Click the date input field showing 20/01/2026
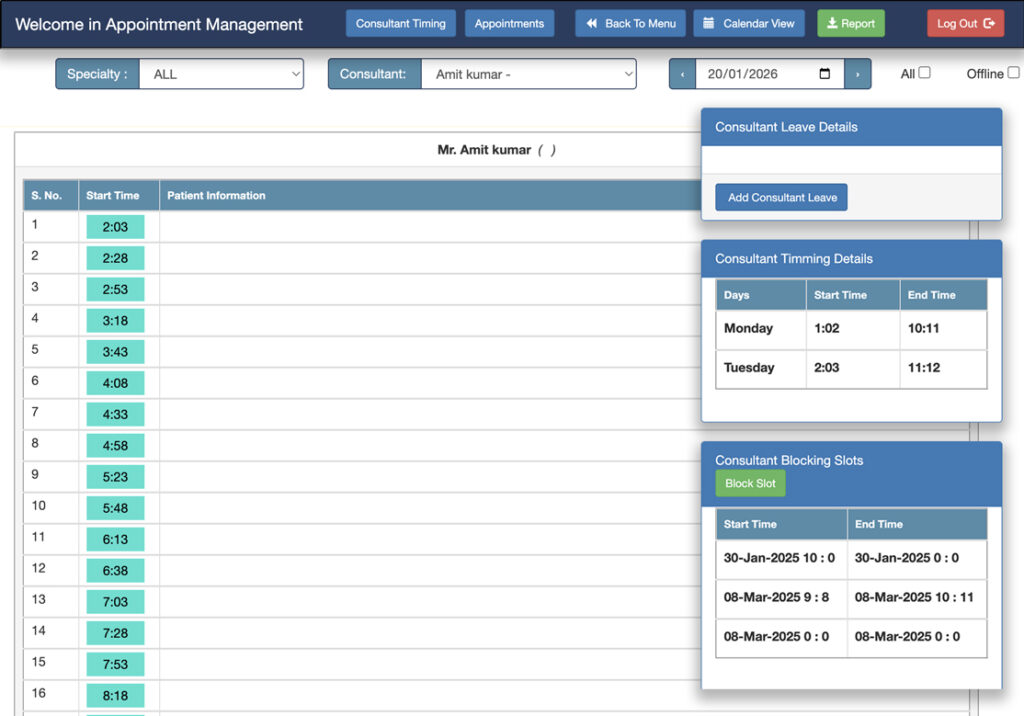The width and height of the screenshot is (1024, 716). (755, 74)
